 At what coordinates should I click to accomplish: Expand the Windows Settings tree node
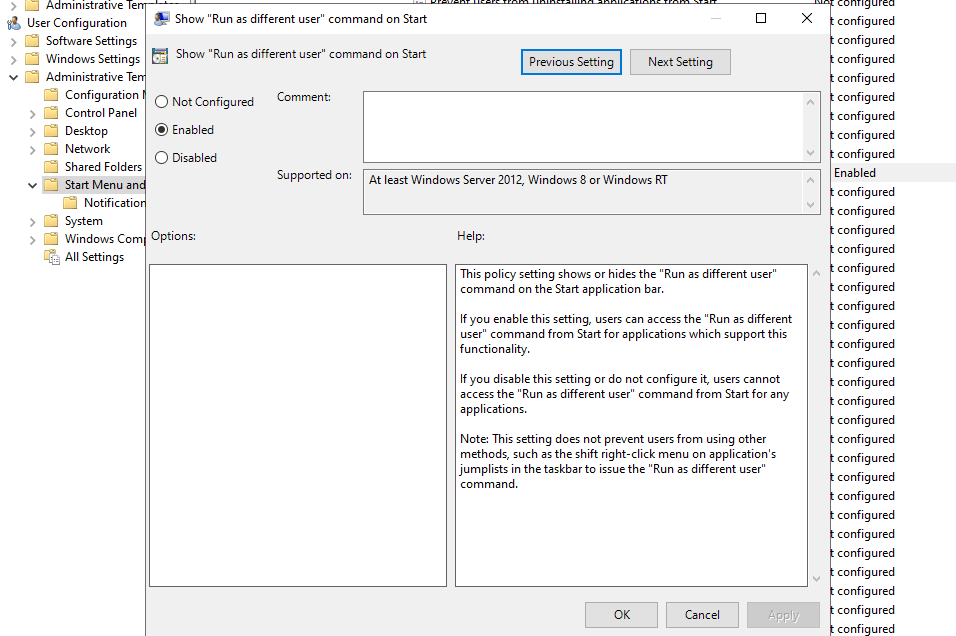pos(13,60)
